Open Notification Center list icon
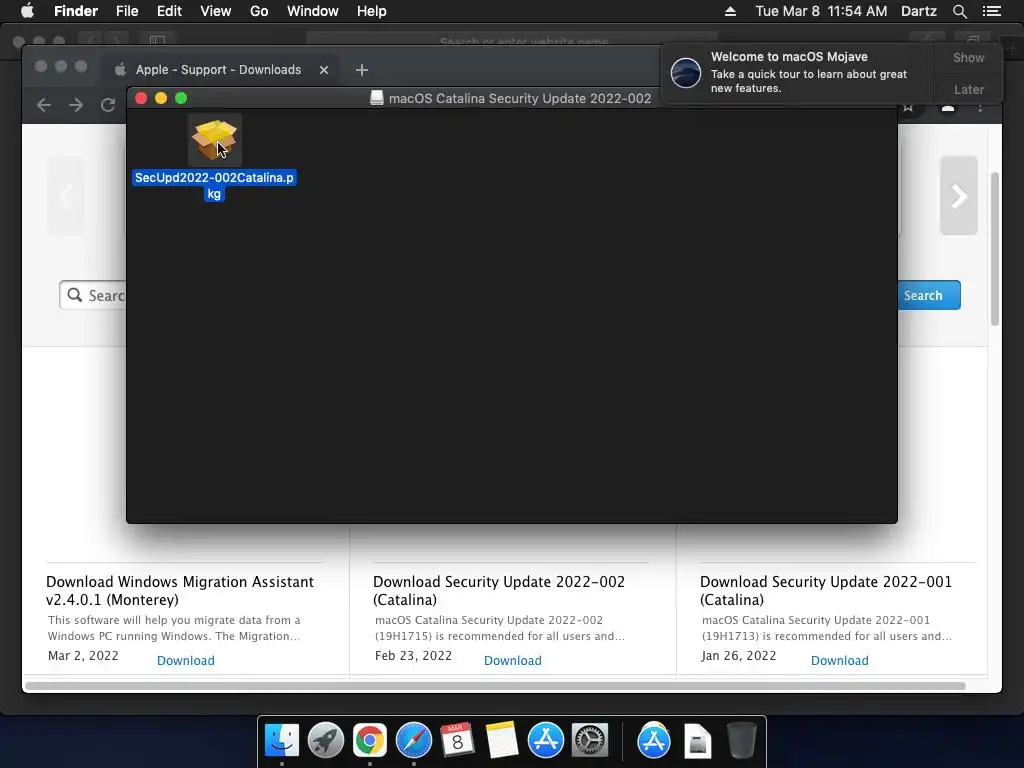The width and height of the screenshot is (1024, 768). click(991, 11)
